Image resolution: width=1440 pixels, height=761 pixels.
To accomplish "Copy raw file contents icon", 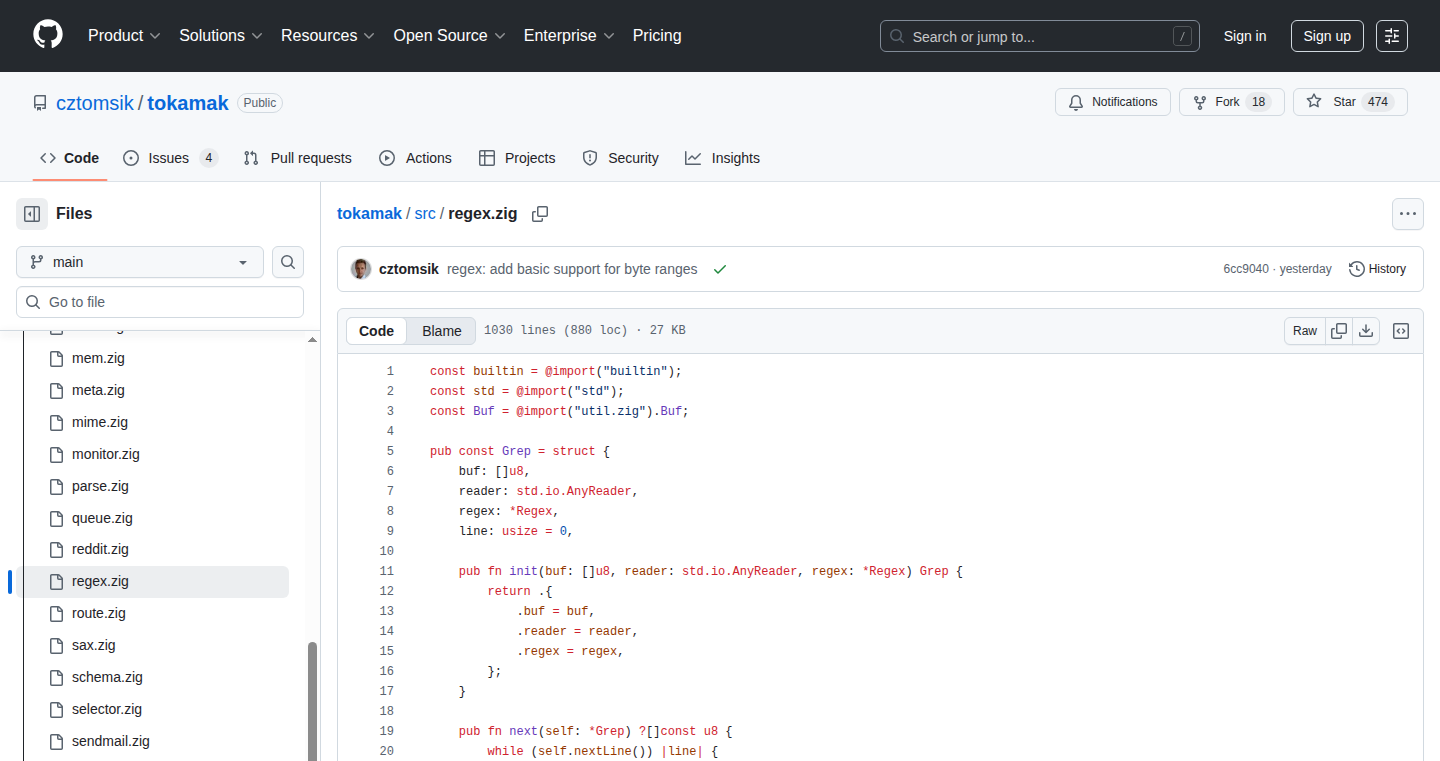I will (1339, 331).
